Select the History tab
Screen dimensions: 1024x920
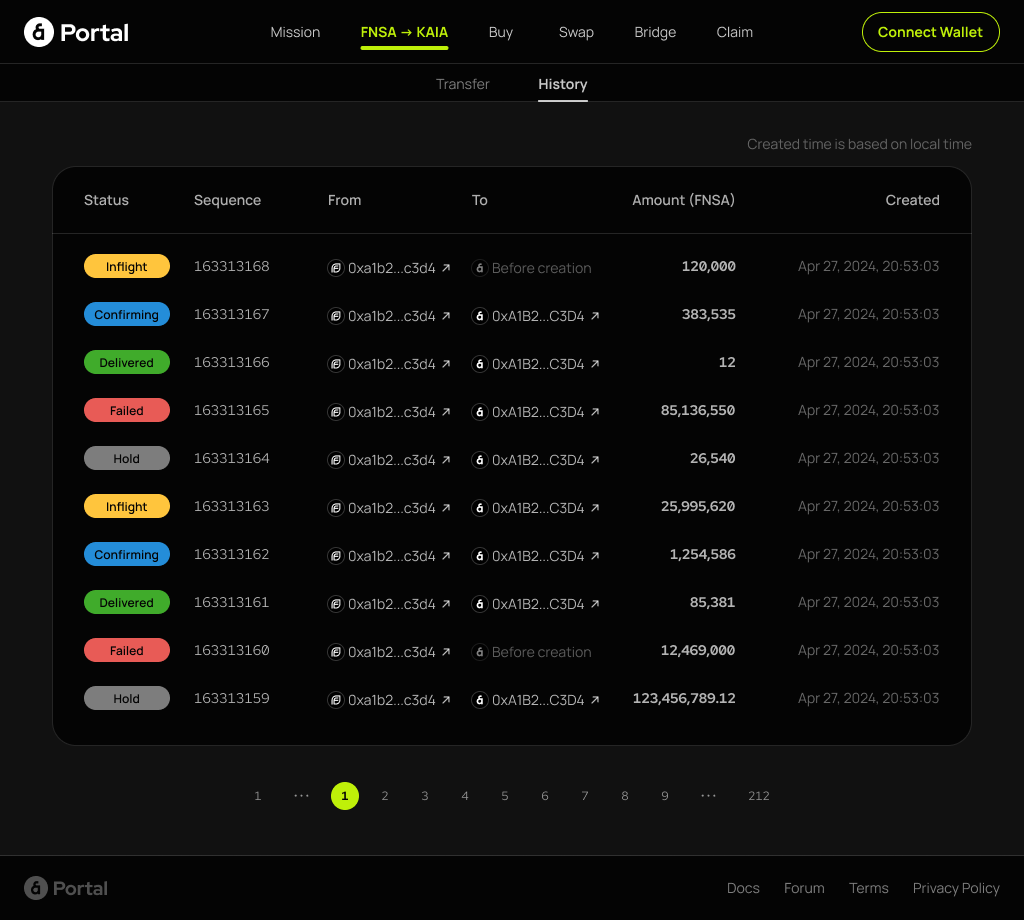[x=562, y=84]
